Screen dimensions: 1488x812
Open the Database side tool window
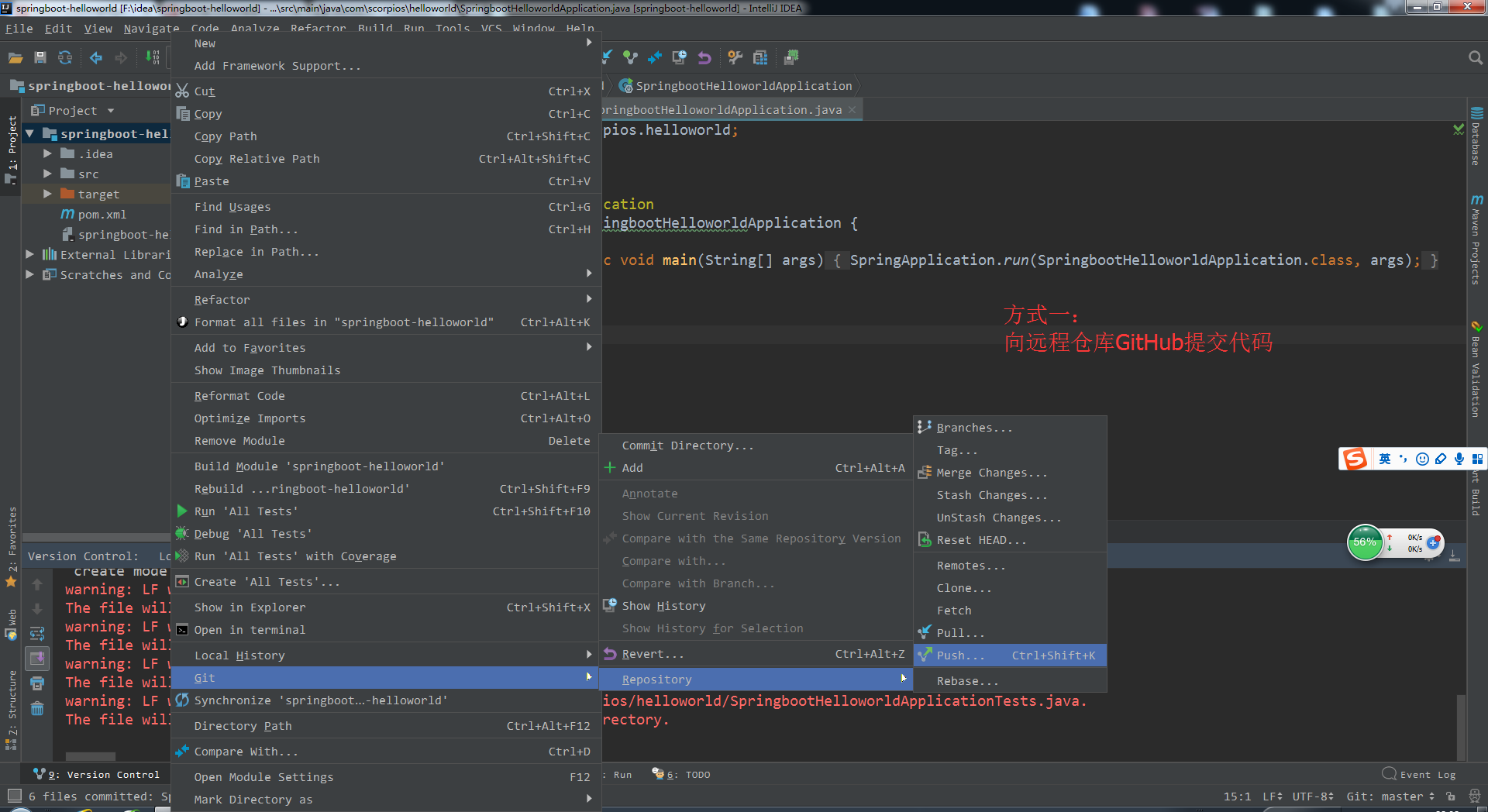pyautogui.click(x=1476, y=136)
